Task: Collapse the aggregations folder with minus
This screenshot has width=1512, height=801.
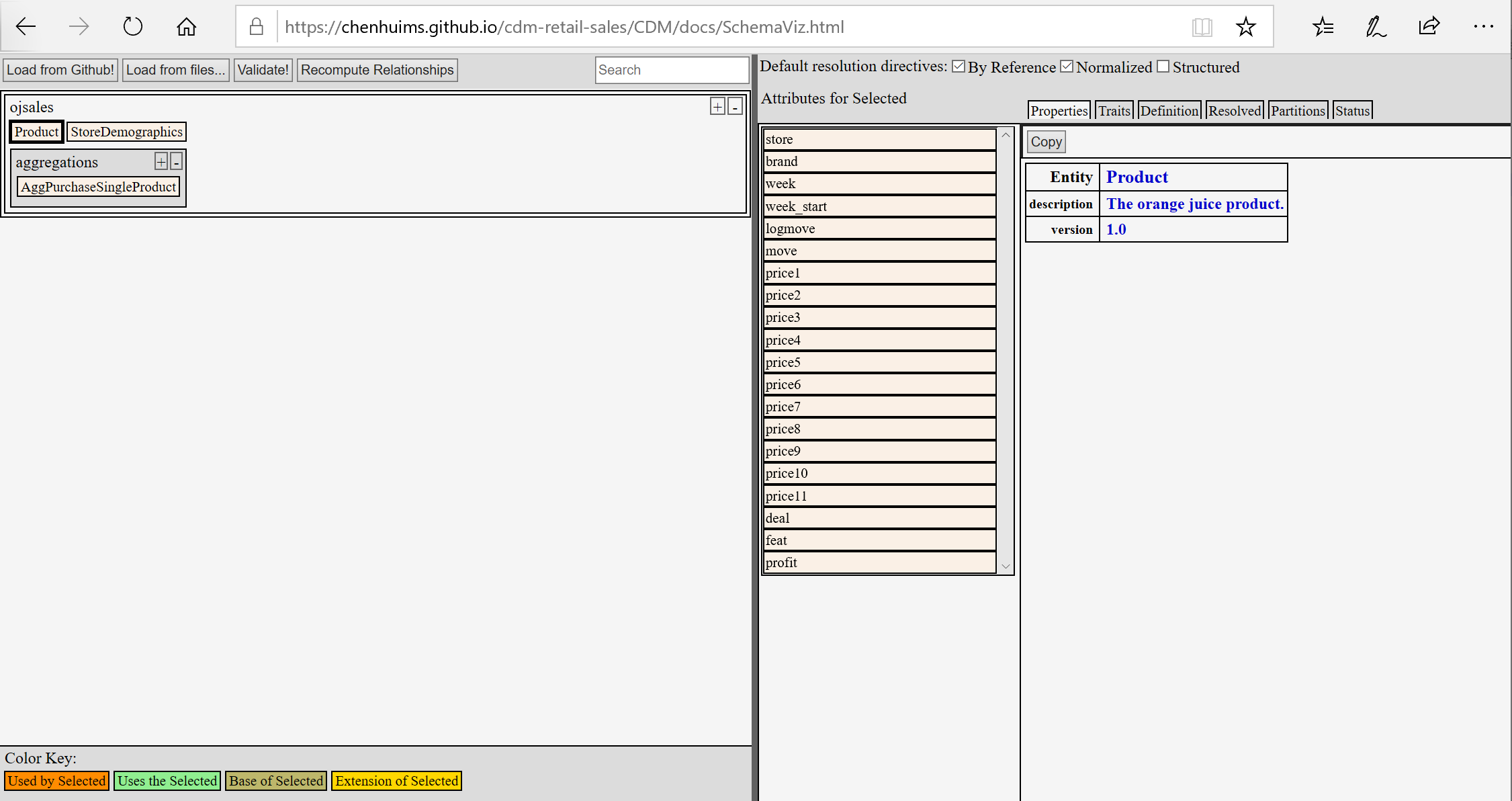Action: [176, 162]
